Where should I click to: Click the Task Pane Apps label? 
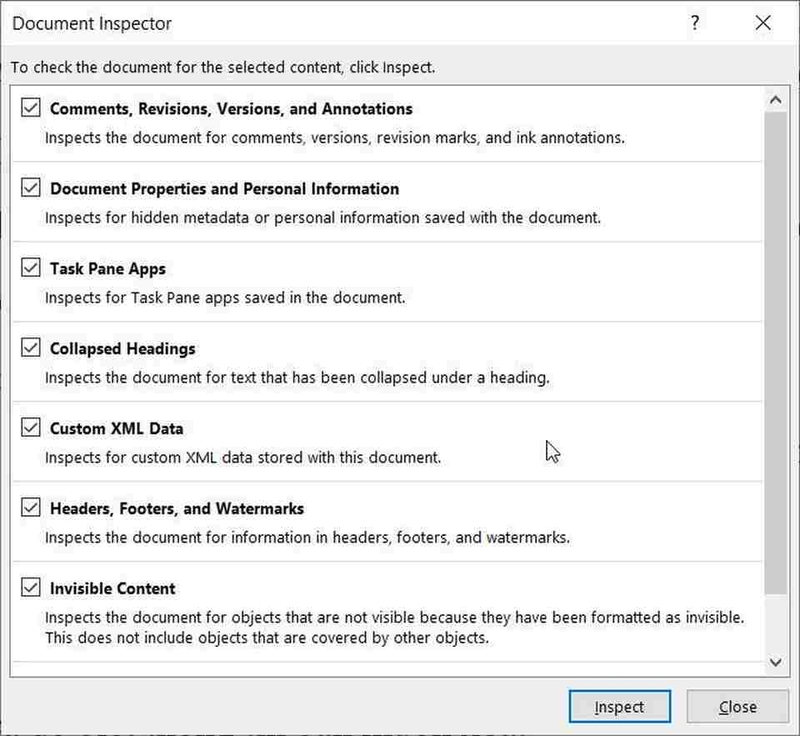pos(107,269)
